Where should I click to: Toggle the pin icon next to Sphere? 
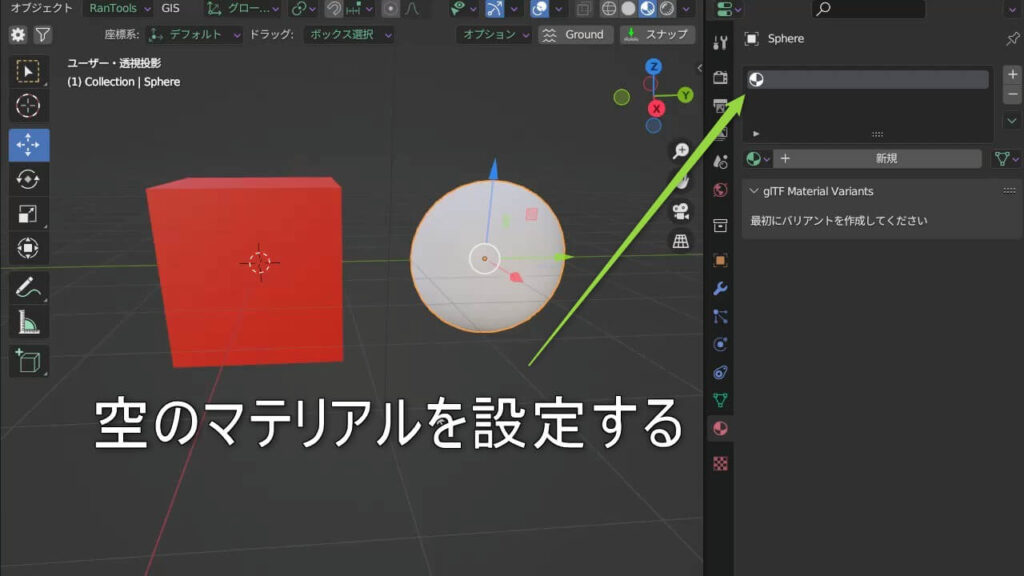tap(1012, 39)
